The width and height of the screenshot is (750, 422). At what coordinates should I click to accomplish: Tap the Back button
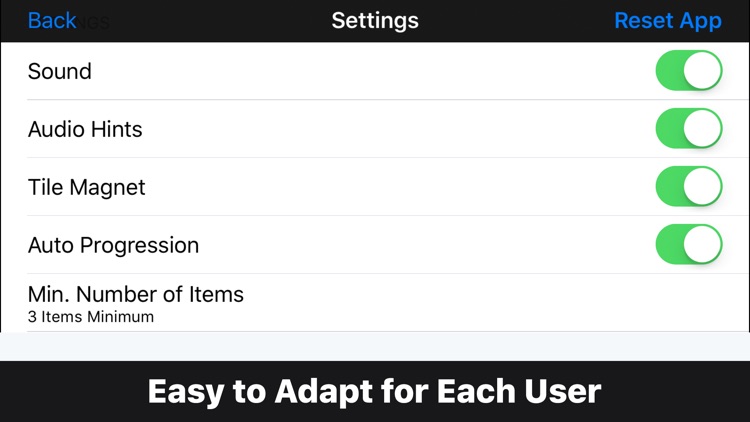[52, 21]
